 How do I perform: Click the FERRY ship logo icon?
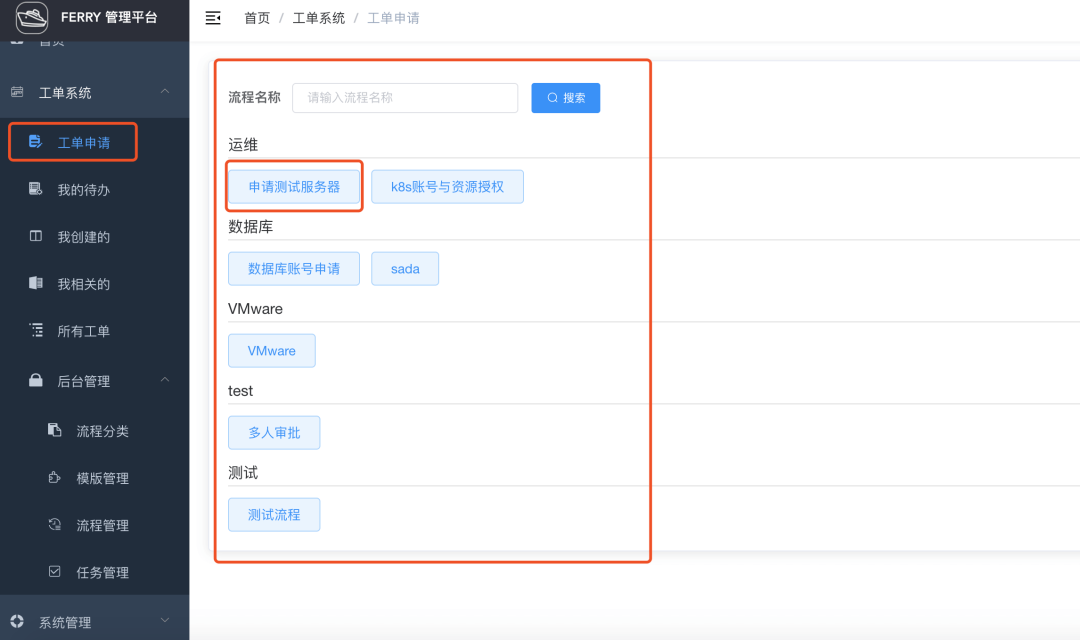[x=32, y=18]
